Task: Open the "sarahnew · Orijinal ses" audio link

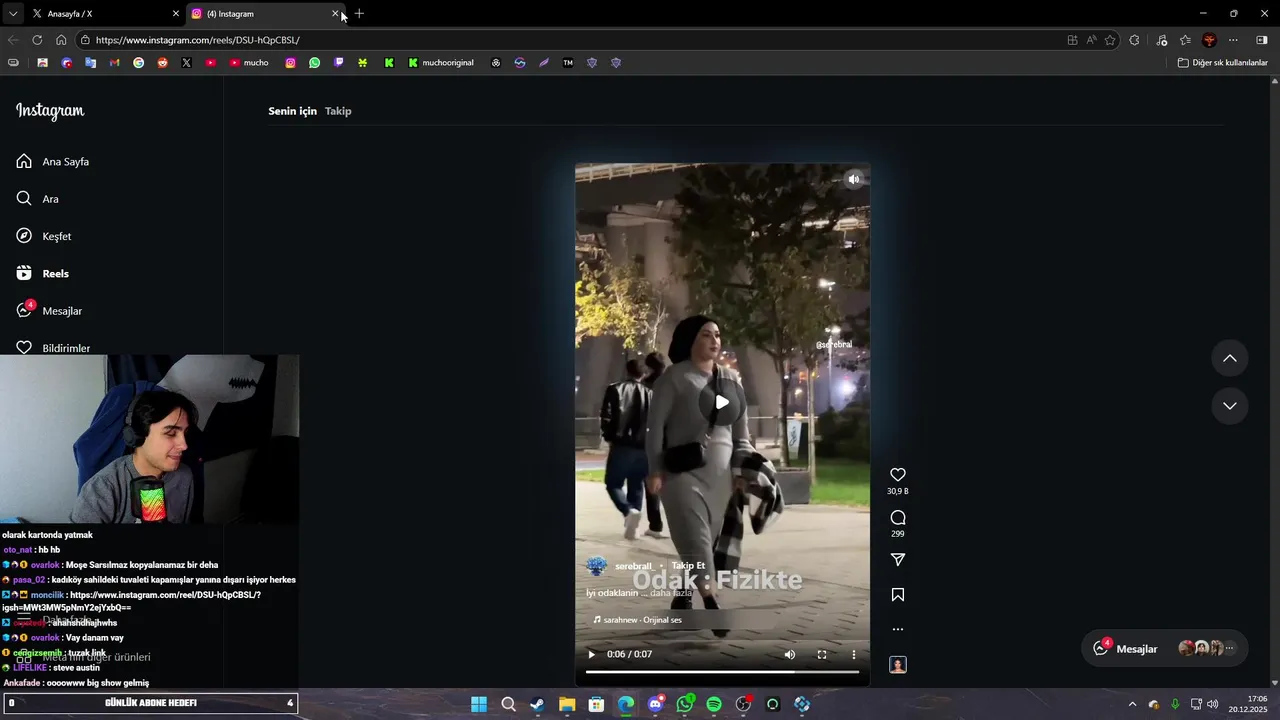Action: 638,620
